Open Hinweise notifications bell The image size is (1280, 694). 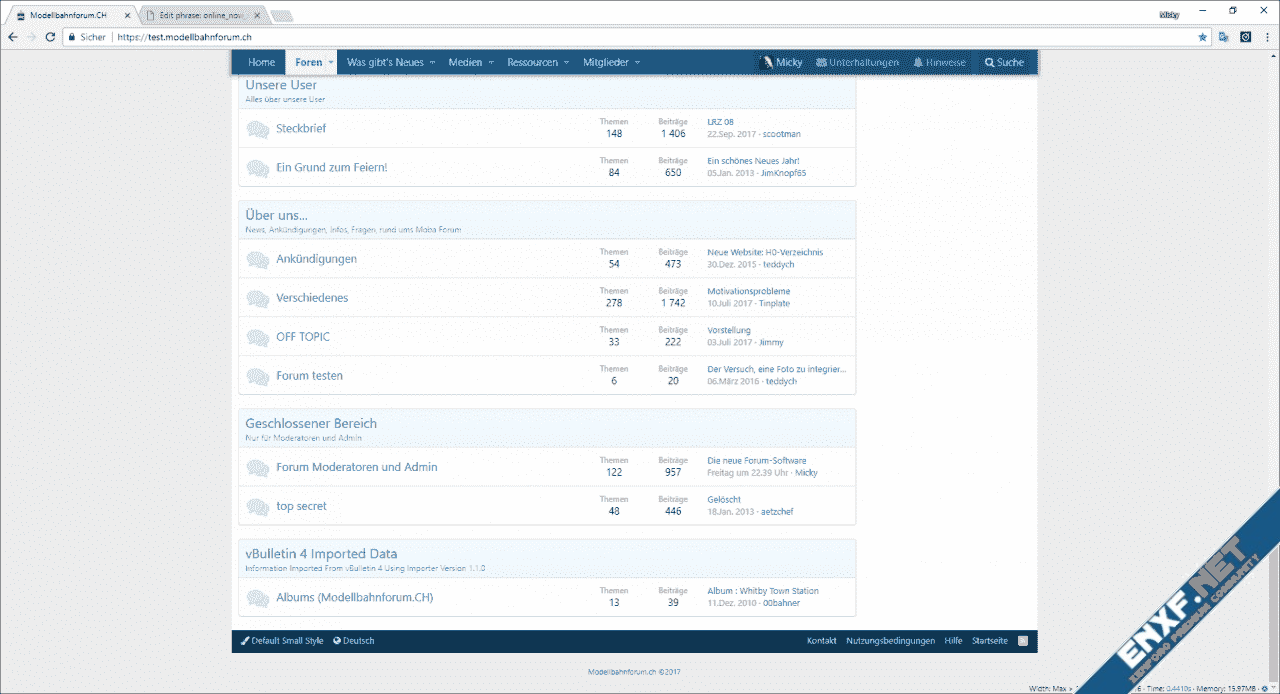click(x=939, y=62)
